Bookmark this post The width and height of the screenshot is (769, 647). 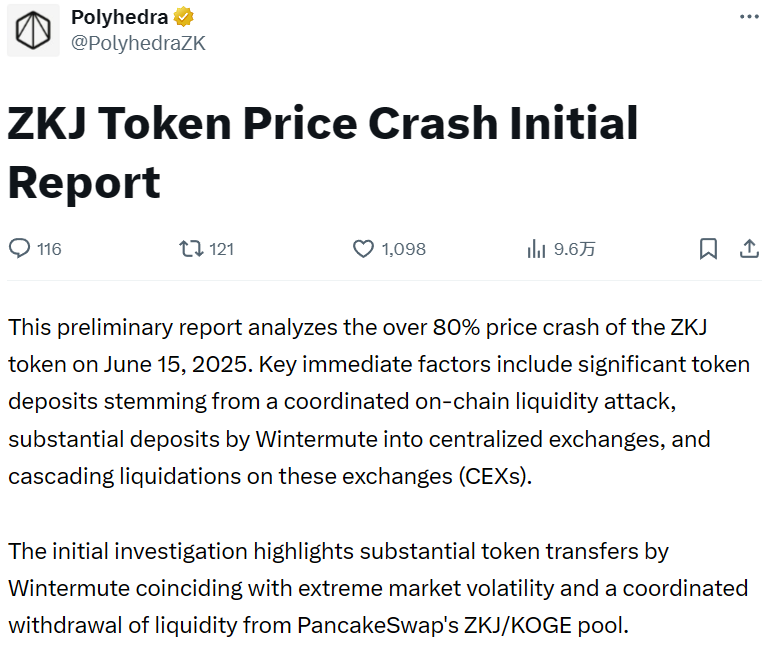click(708, 249)
